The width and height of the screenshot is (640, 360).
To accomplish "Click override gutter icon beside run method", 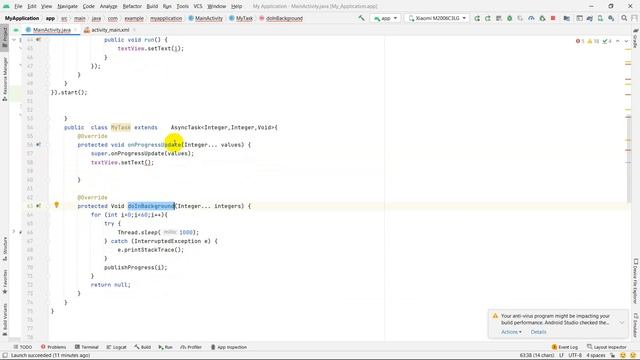I will tap(38, 40).
